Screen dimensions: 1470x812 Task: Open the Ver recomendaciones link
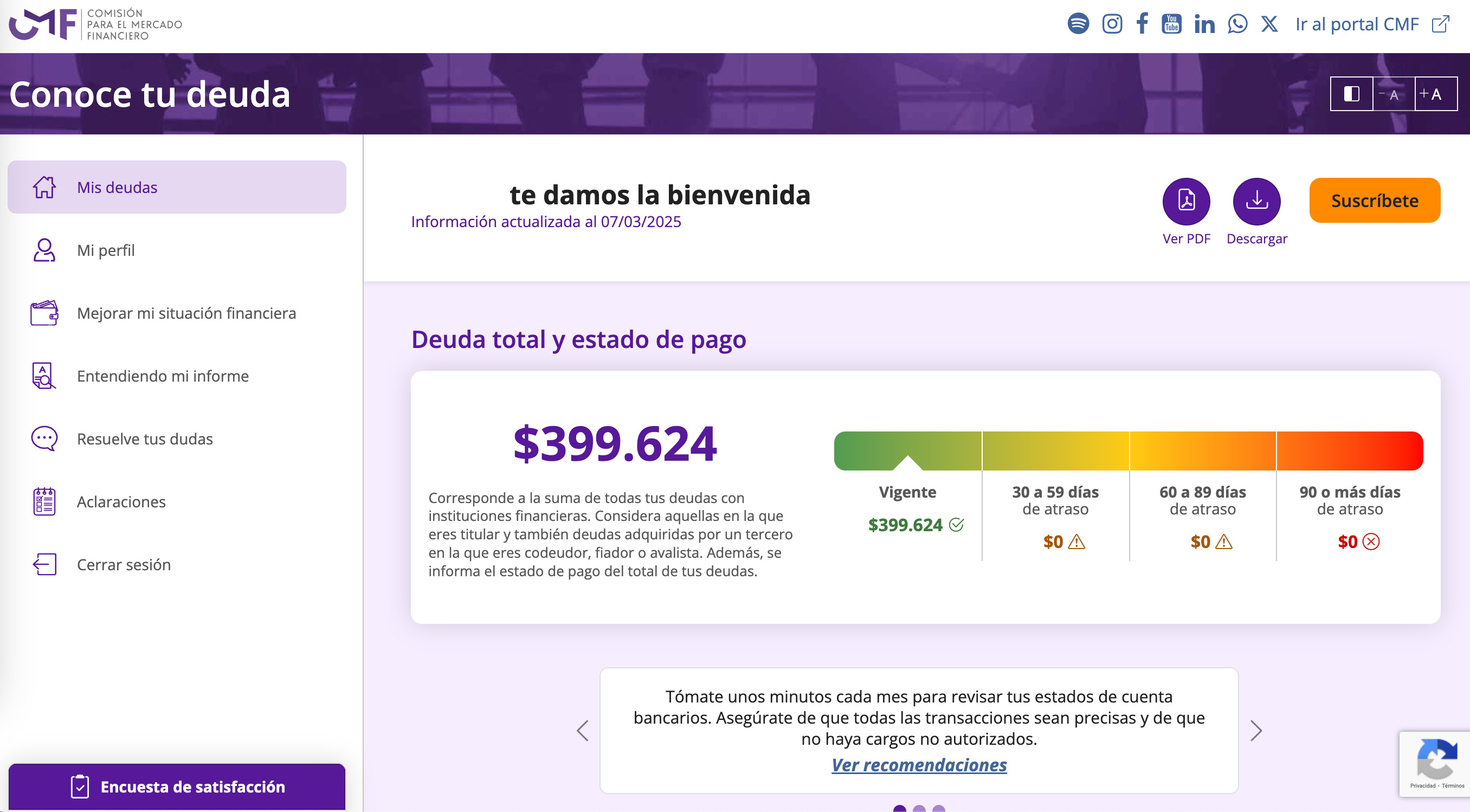coord(919,765)
